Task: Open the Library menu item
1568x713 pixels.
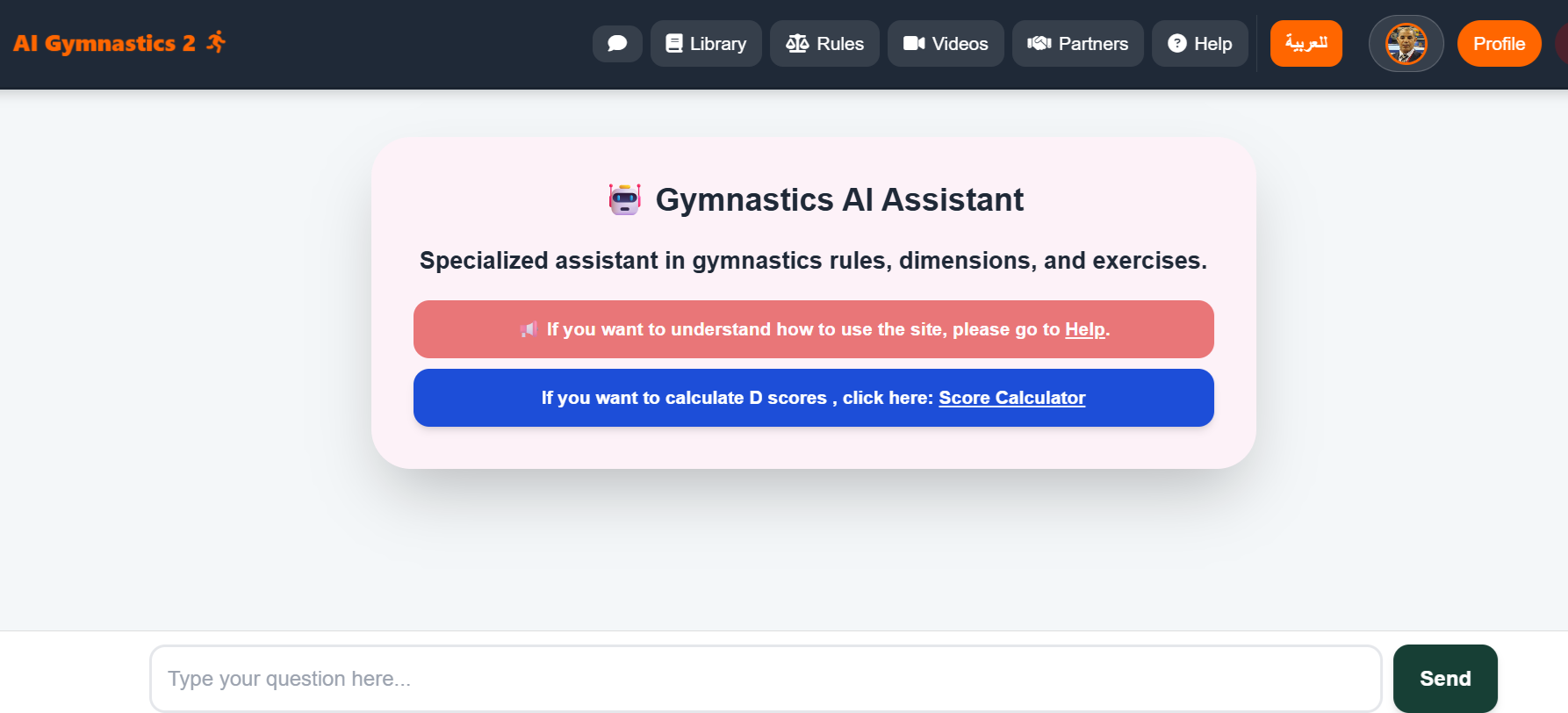Action: click(706, 44)
